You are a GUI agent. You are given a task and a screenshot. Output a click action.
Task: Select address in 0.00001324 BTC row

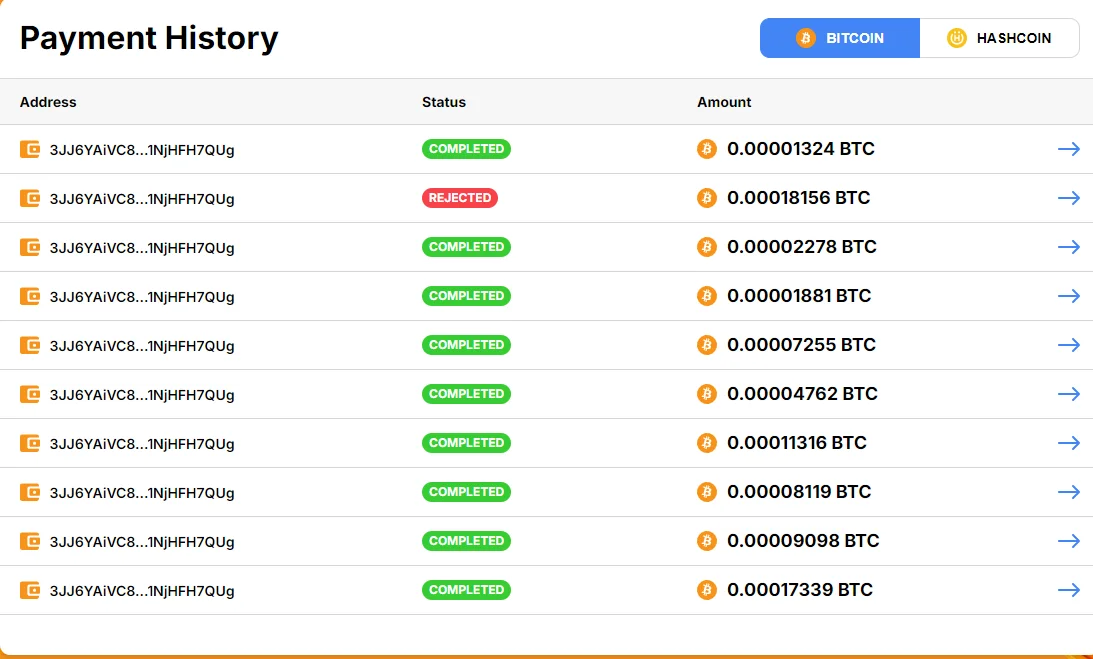point(142,150)
